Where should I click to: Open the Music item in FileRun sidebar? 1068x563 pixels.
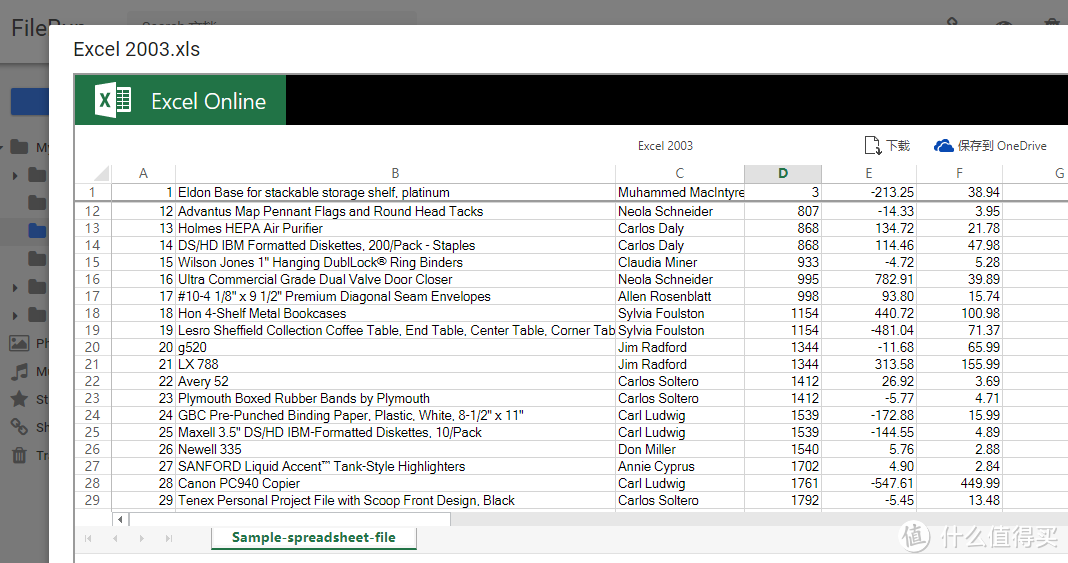coord(20,371)
